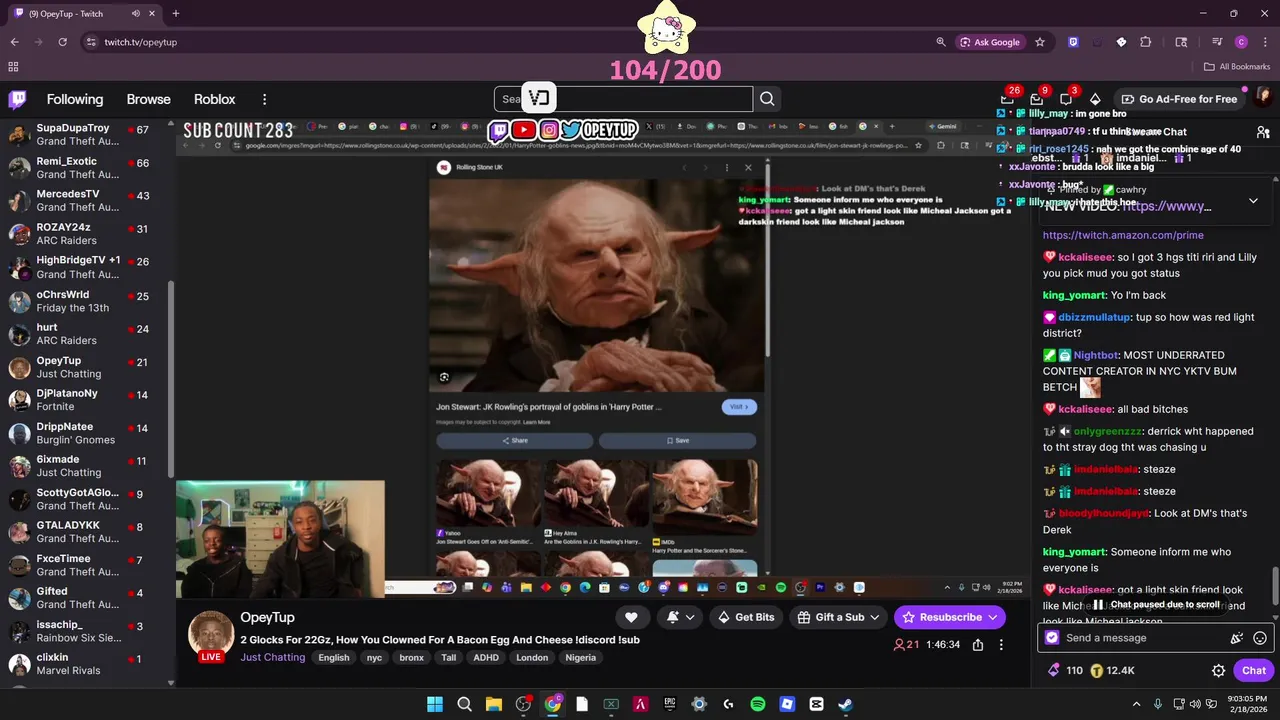
Task: Open the Twitch home logo
Action: (17, 99)
